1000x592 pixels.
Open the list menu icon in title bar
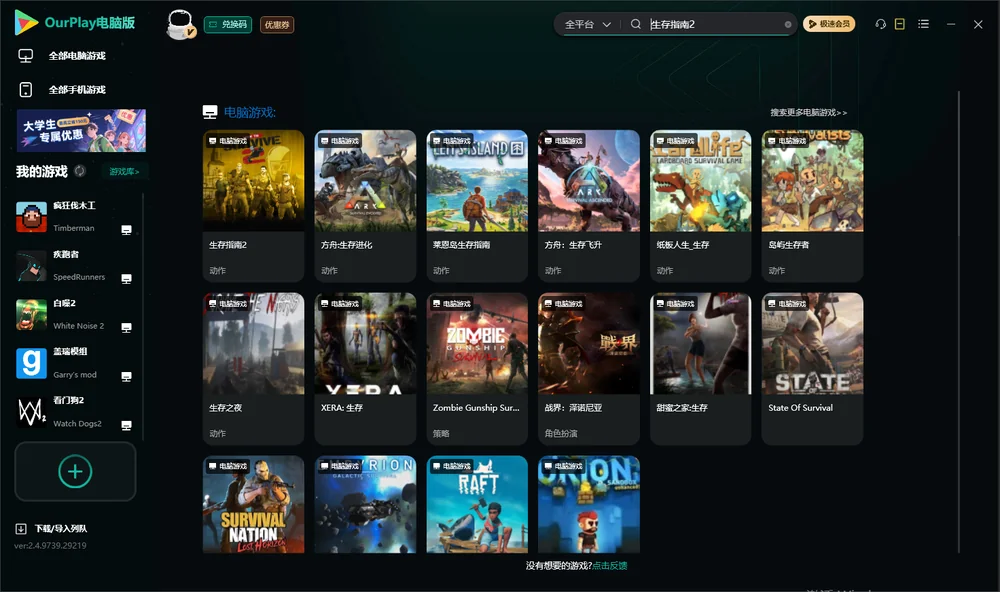(923, 24)
